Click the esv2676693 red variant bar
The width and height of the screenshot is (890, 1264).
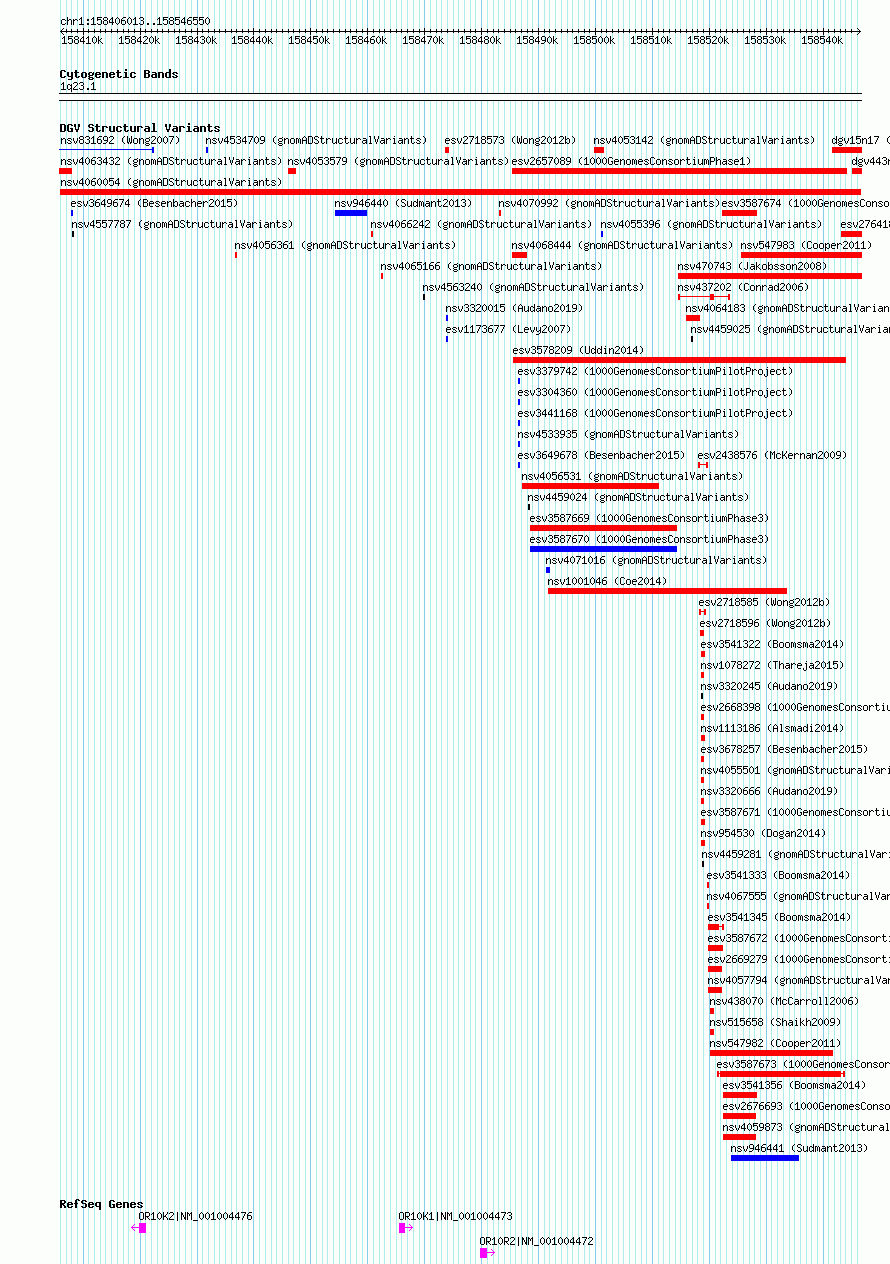pos(740,1116)
